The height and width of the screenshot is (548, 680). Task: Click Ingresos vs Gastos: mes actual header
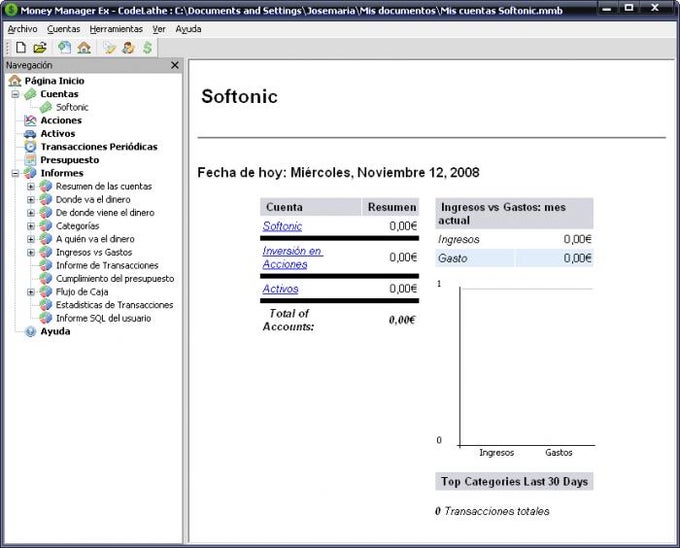tap(514, 213)
